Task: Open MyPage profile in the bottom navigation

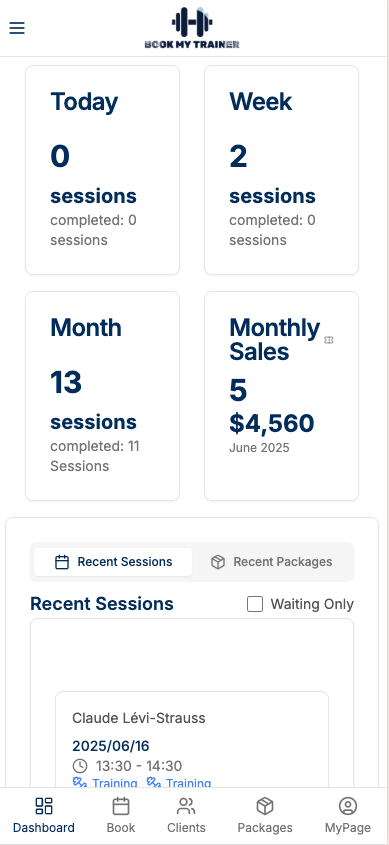Action: [x=348, y=816]
